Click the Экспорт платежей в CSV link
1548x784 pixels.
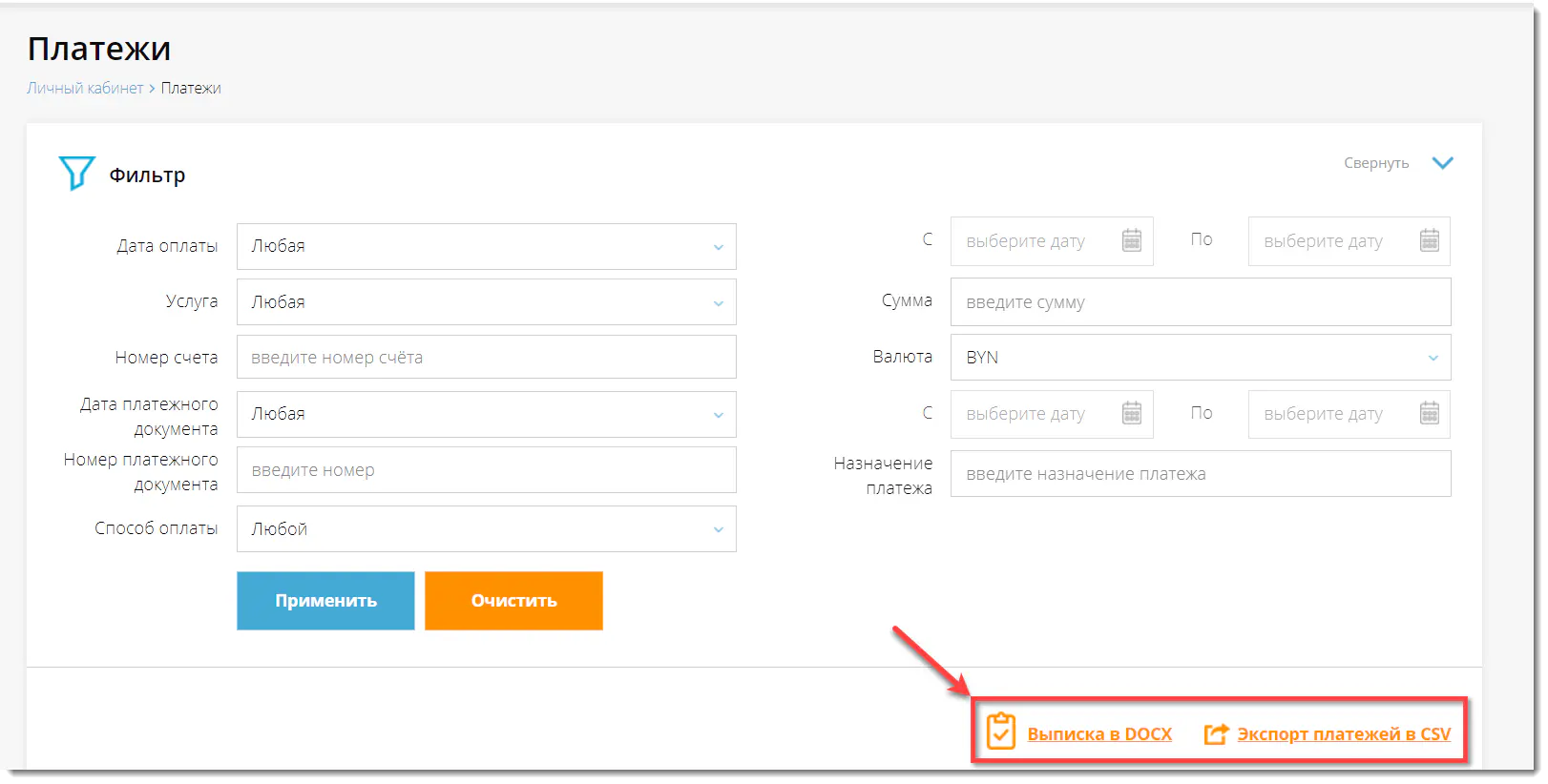point(1343,734)
